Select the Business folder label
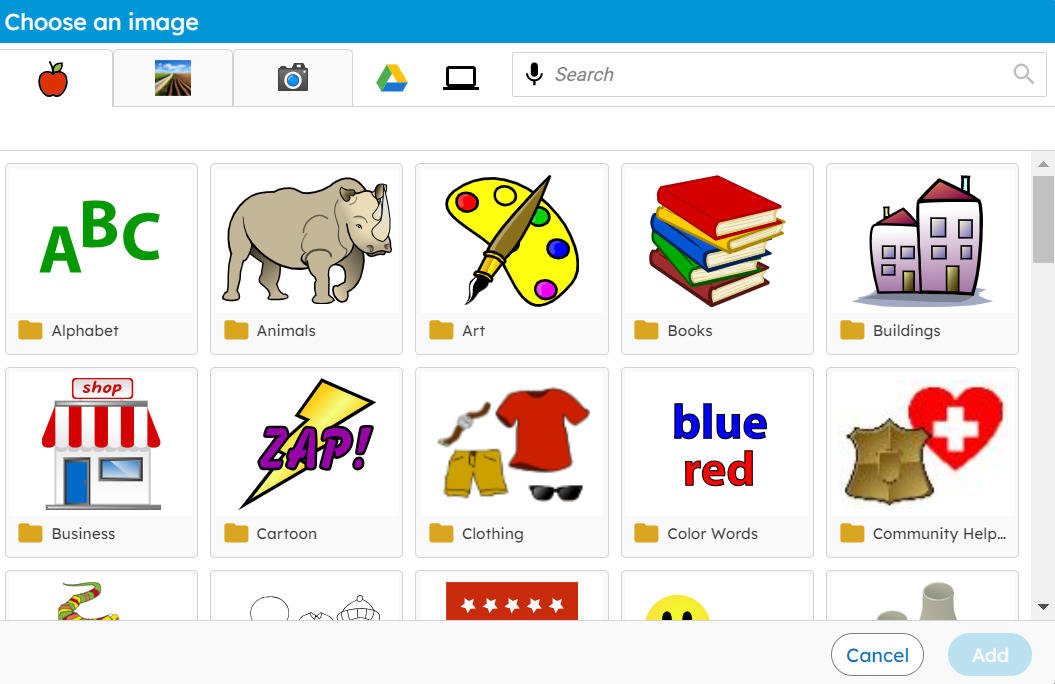Viewport: 1055px width, 684px height. (x=83, y=534)
